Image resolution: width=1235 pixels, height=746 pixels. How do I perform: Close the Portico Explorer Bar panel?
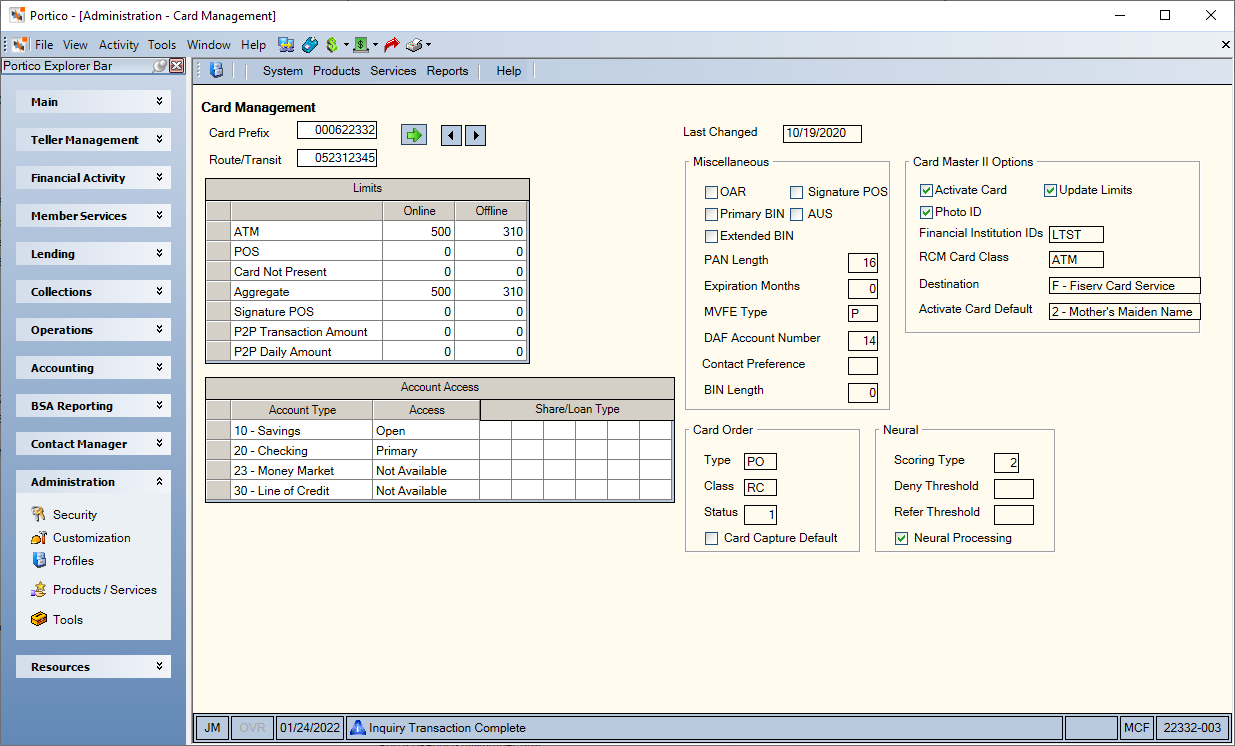[177, 66]
